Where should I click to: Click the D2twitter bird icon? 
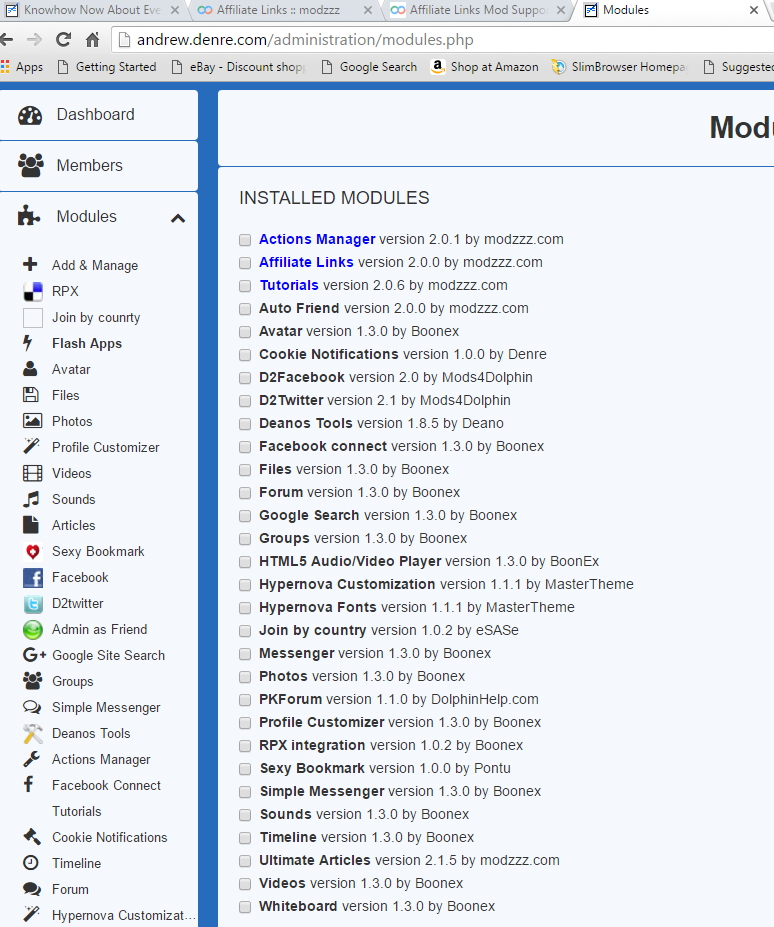point(33,604)
